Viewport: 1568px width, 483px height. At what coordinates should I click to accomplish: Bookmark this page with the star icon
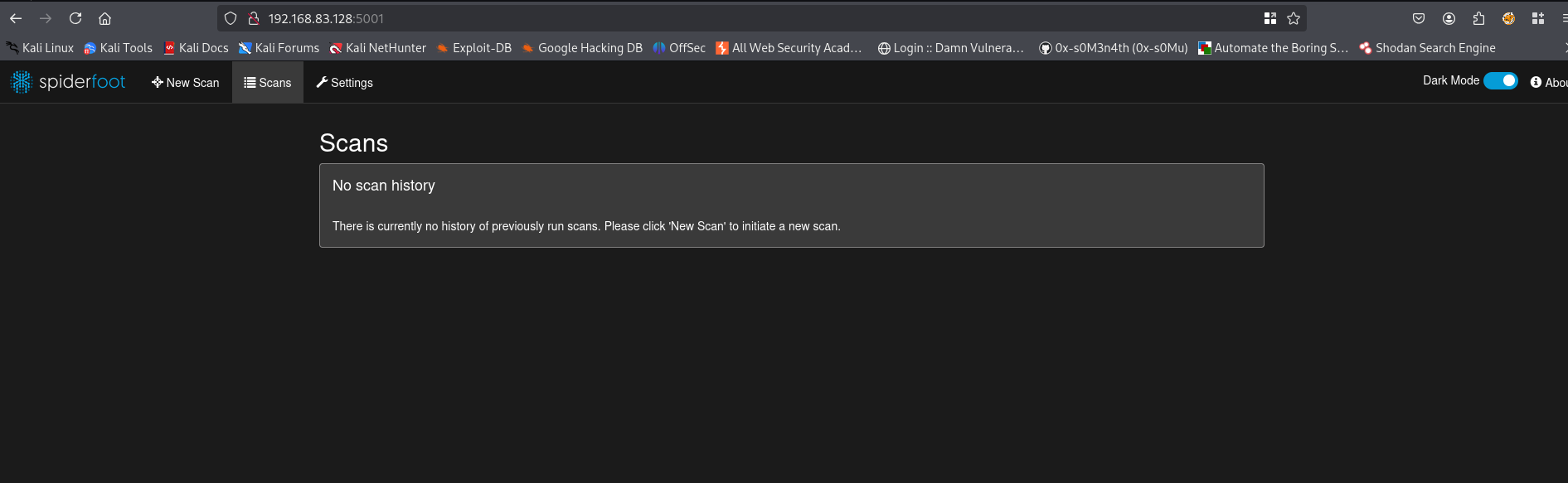click(x=1294, y=18)
